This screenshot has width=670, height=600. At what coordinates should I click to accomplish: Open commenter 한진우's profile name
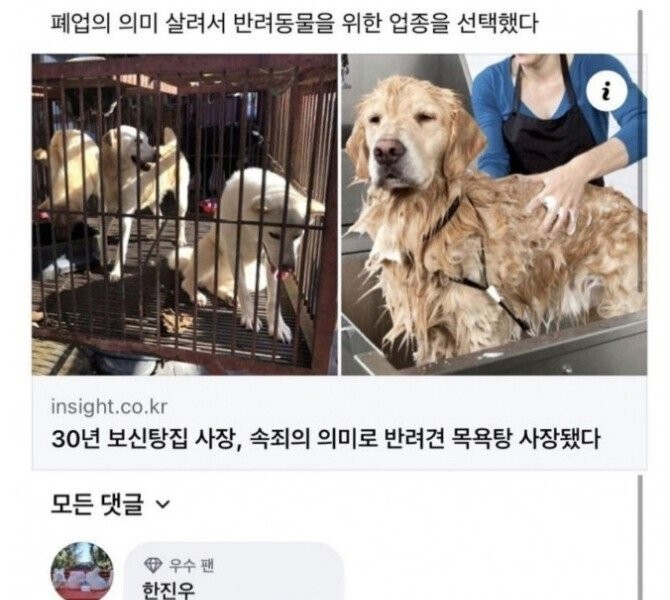point(168,590)
